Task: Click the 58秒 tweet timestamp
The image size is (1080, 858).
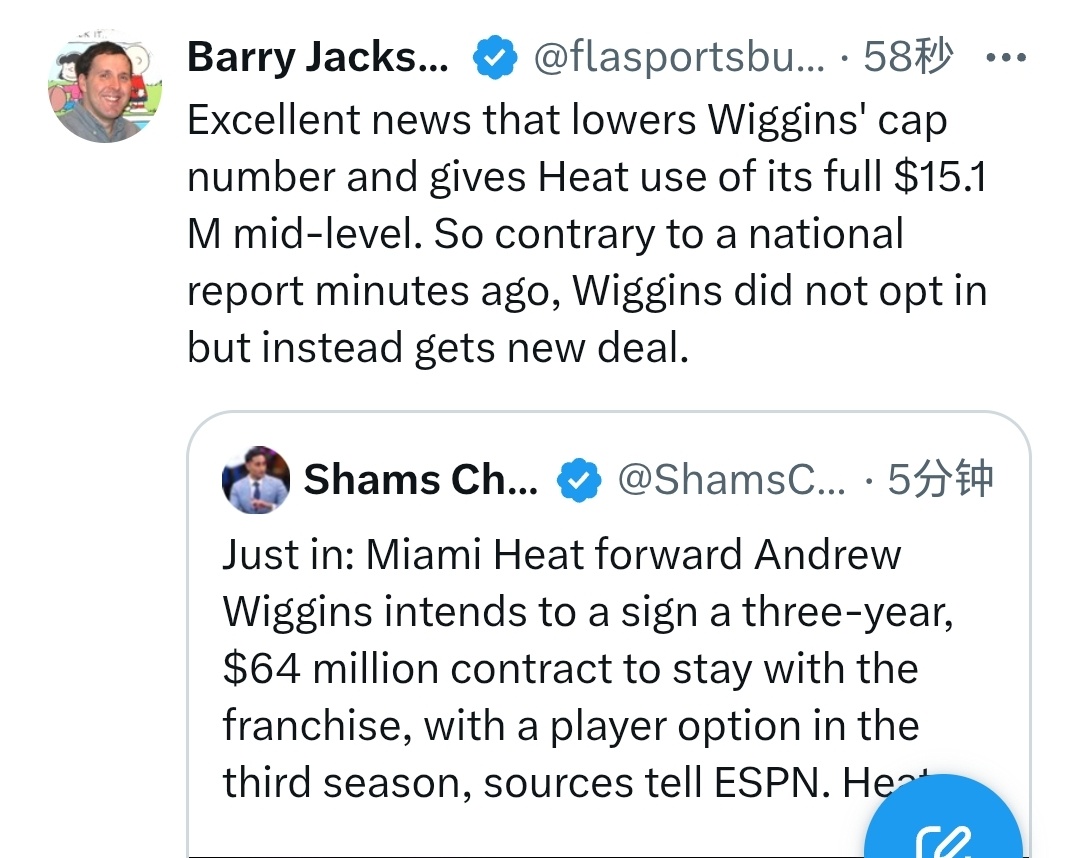Action: pos(908,57)
